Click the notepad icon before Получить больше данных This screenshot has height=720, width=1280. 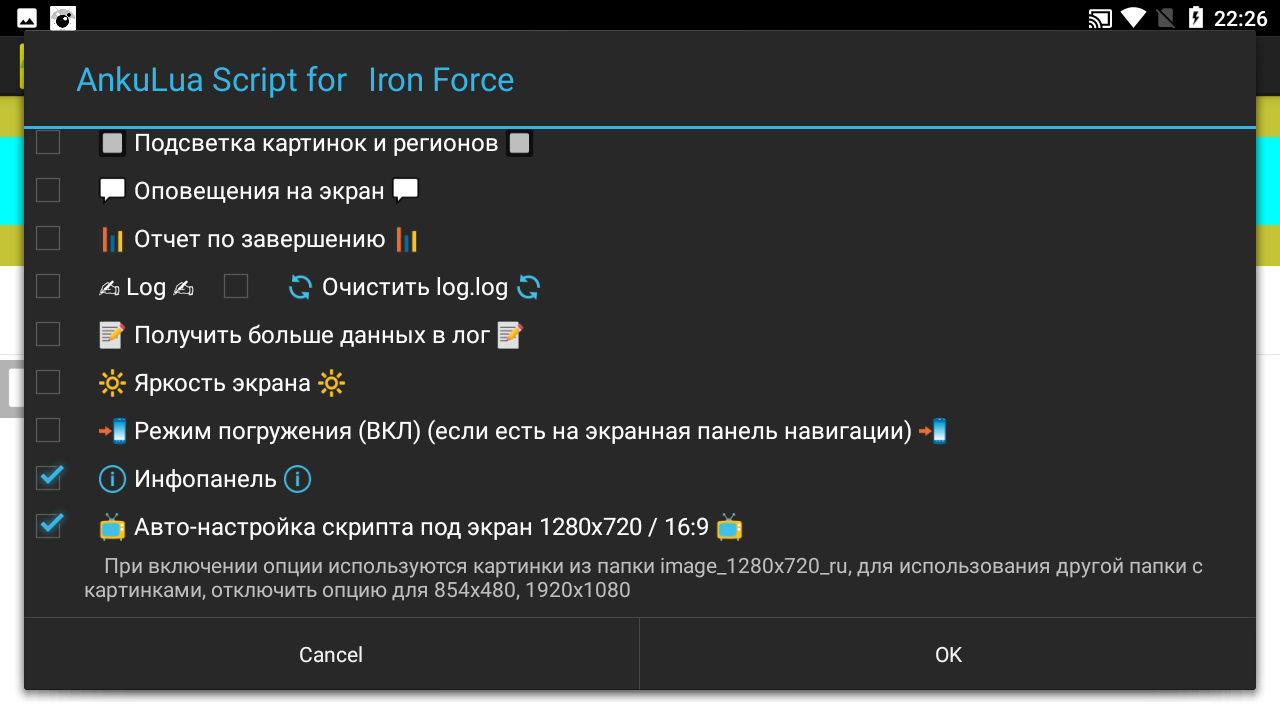(112, 335)
